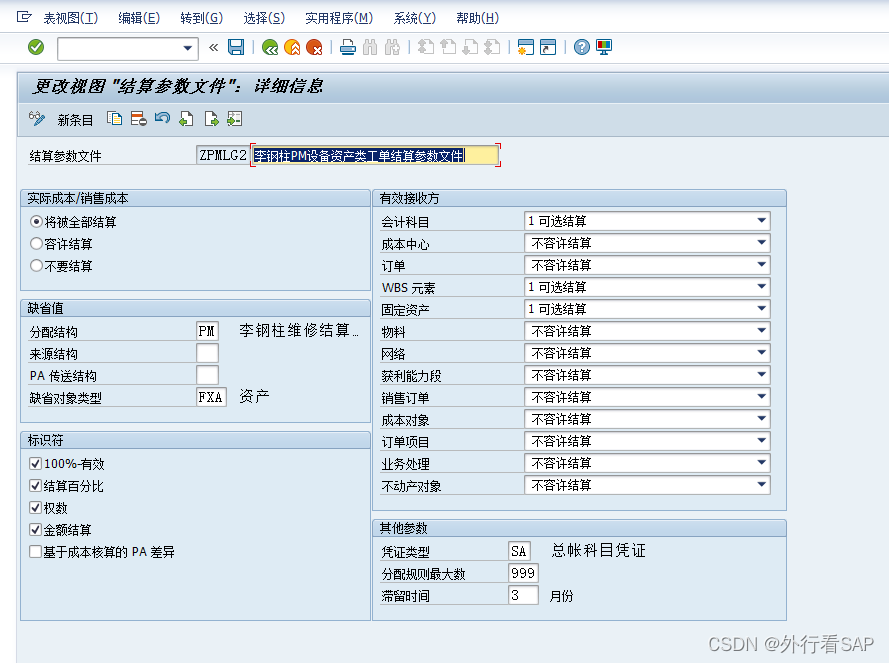This screenshot has height=663, width=889.
Task: Open the 订单 receiver dropdown
Action: click(x=761, y=265)
